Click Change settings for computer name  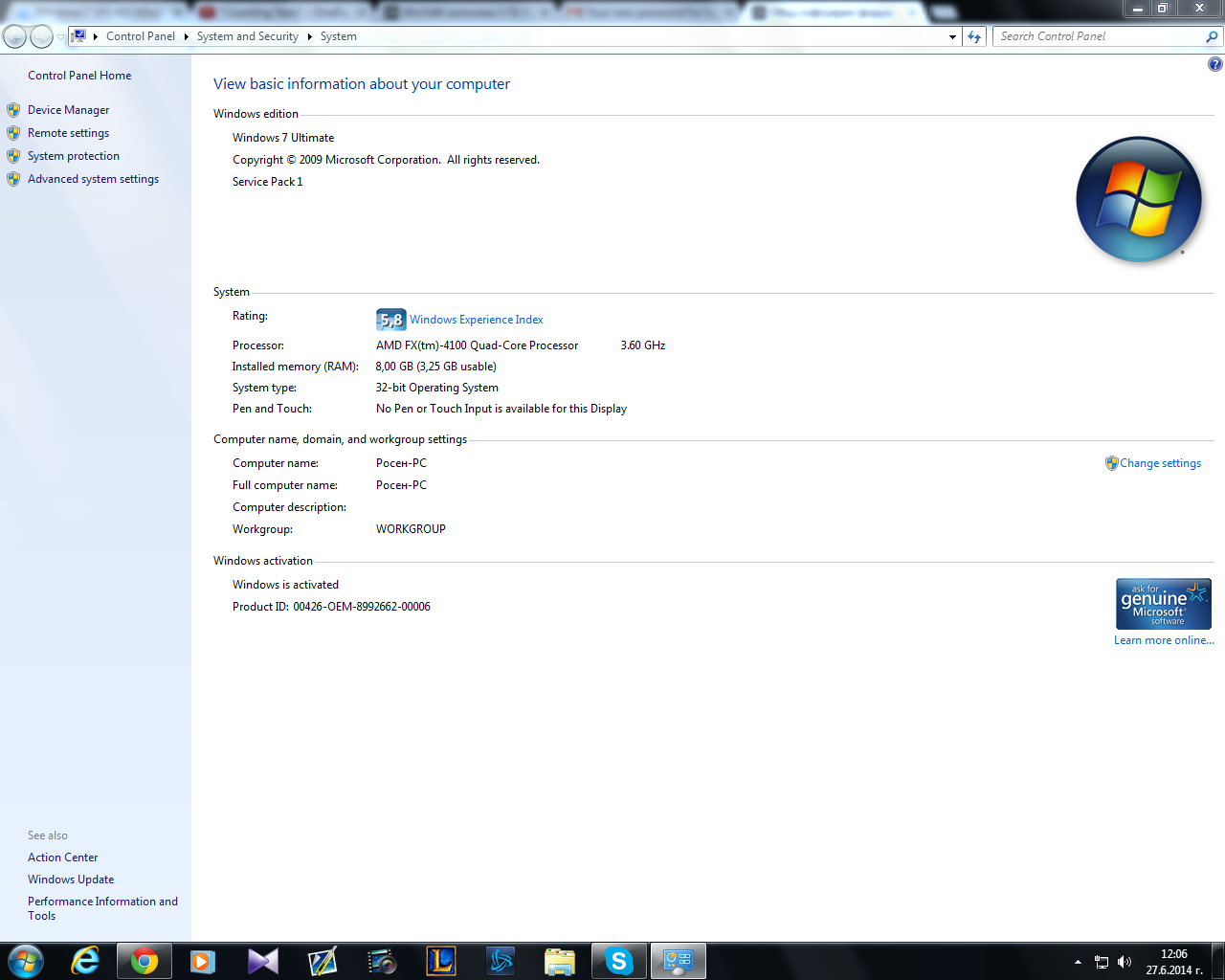[x=1161, y=463]
